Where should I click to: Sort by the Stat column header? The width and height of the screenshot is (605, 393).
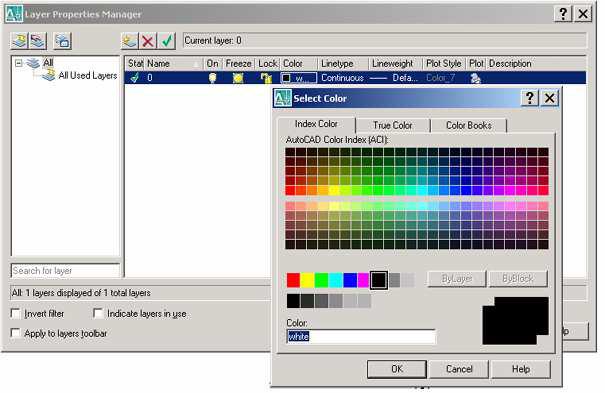[135, 64]
